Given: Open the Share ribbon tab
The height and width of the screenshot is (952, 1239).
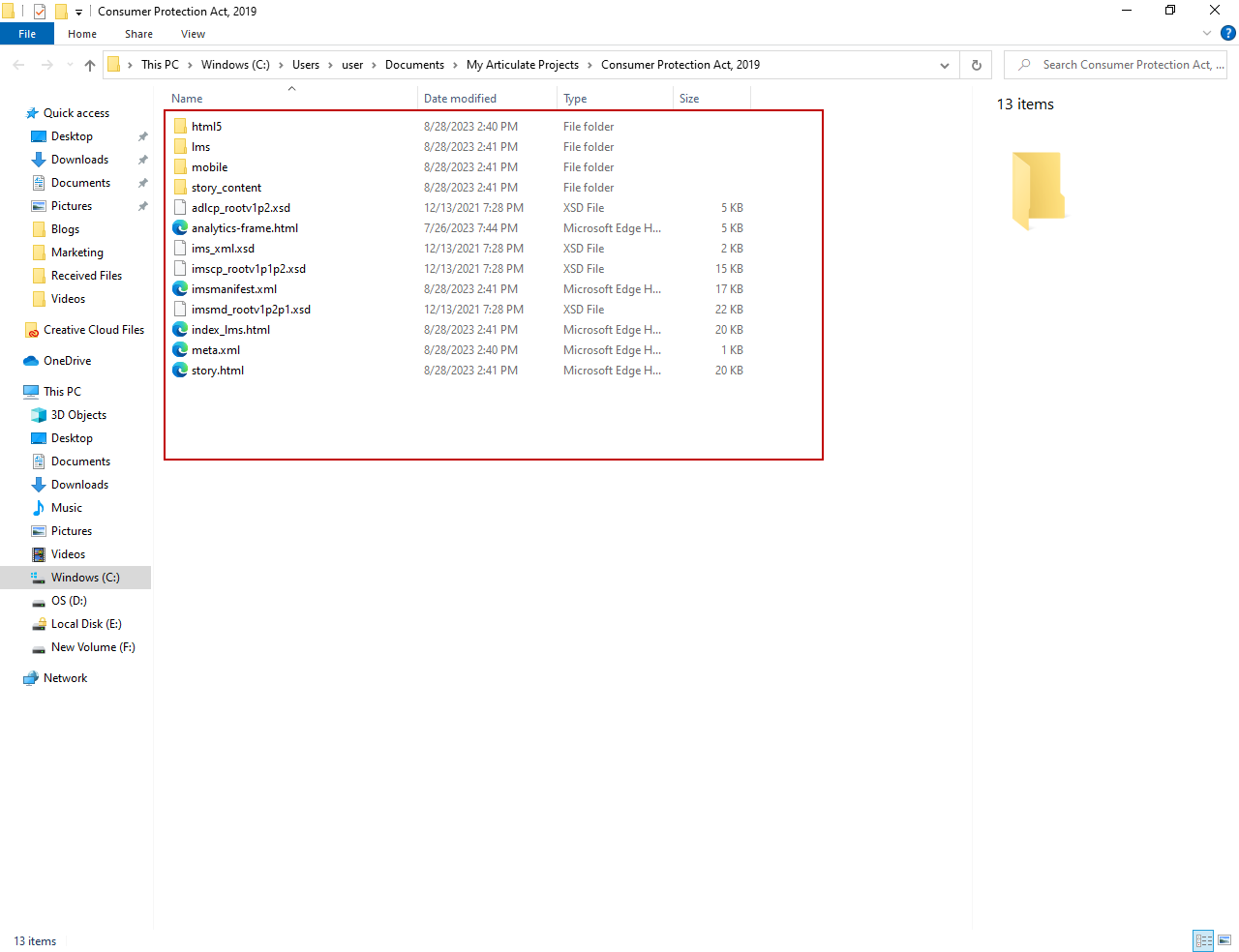Looking at the screenshot, I should pos(138,34).
